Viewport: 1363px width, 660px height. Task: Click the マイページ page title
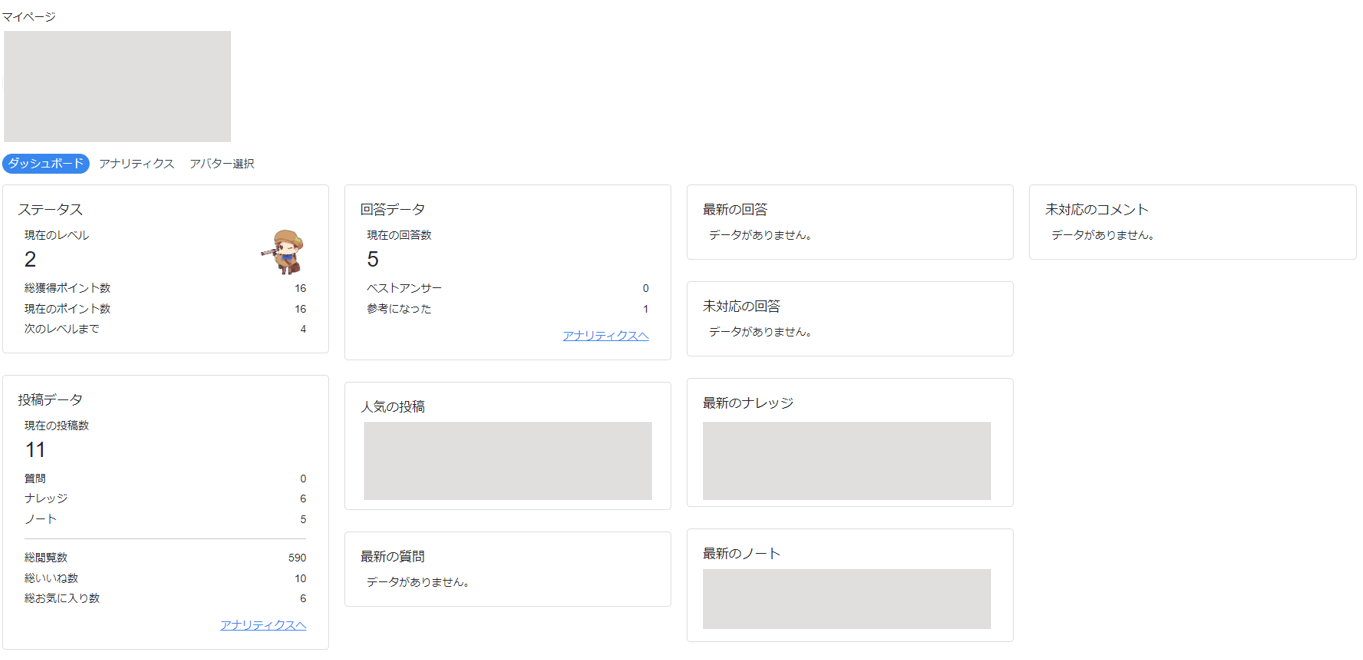pyautogui.click(x=29, y=17)
